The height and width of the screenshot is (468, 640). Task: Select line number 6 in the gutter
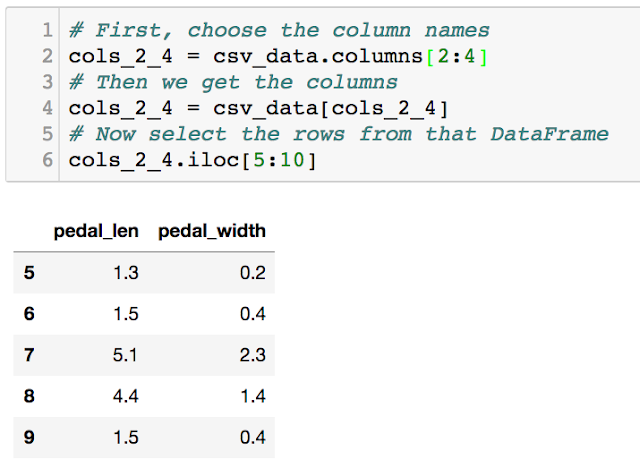coord(47,160)
